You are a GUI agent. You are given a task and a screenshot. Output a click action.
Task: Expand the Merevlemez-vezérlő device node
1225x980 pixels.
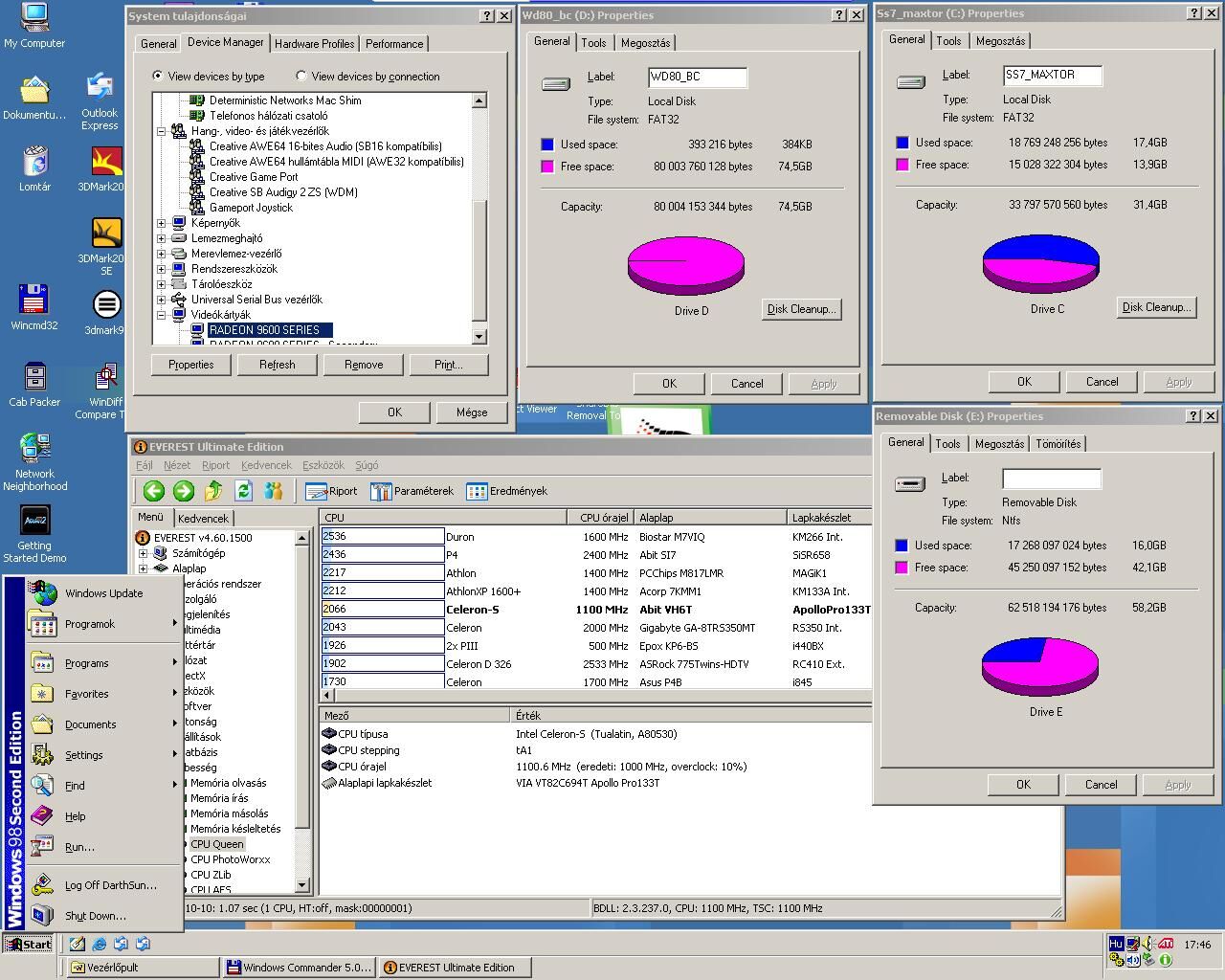[x=161, y=254]
